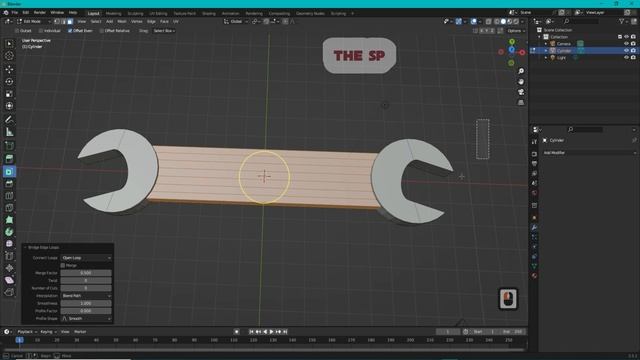Select the Smooth tool
This screenshot has height=360, width=640.
pos(9,244)
